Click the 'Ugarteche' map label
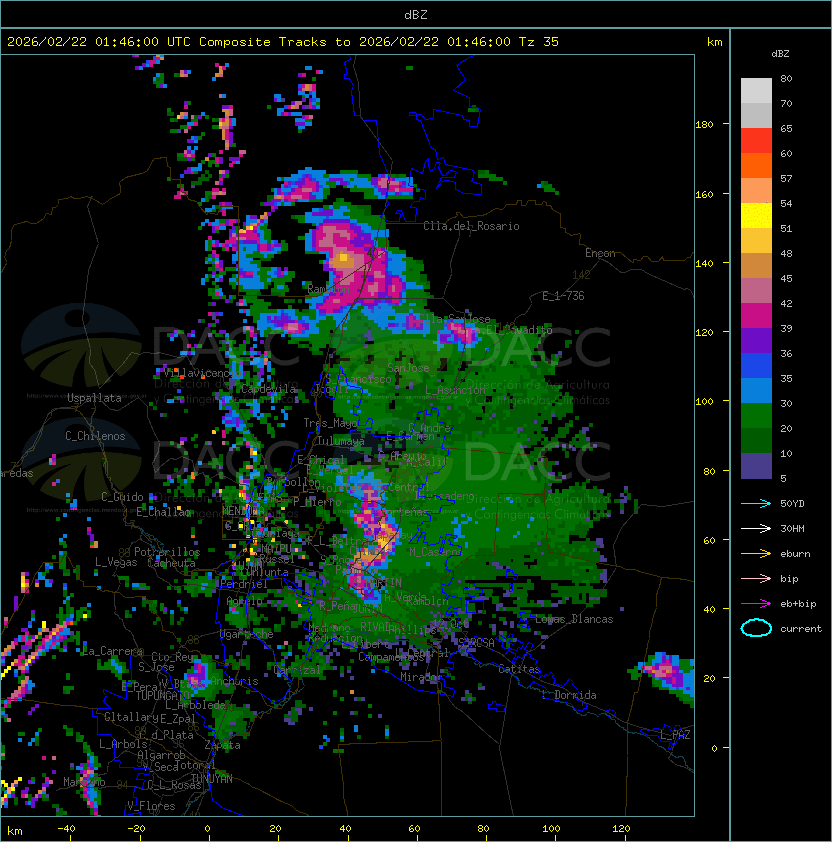This screenshot has height=842, width=832. [247, 634]
